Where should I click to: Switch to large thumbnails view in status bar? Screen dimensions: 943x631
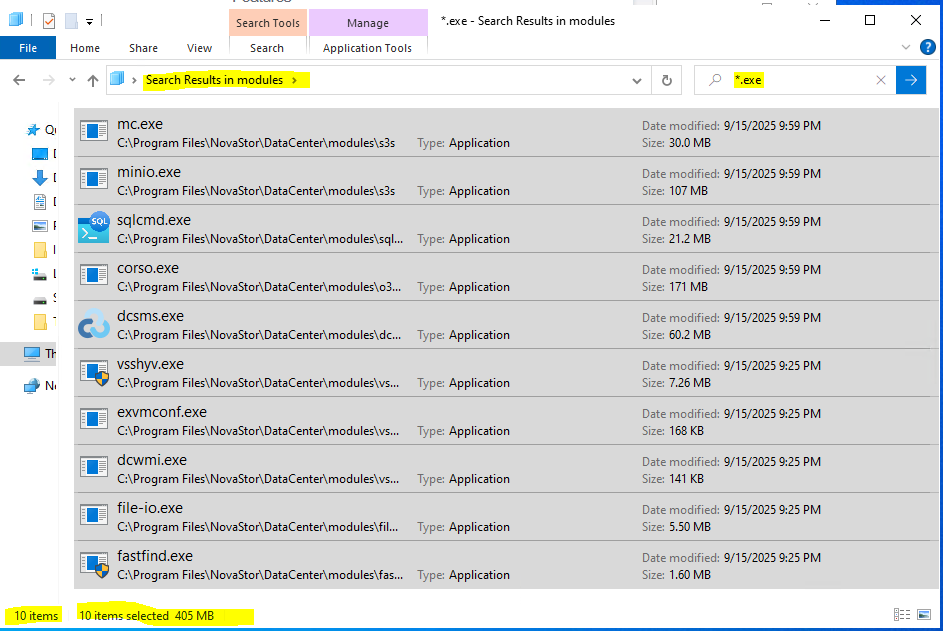point(924,615)
